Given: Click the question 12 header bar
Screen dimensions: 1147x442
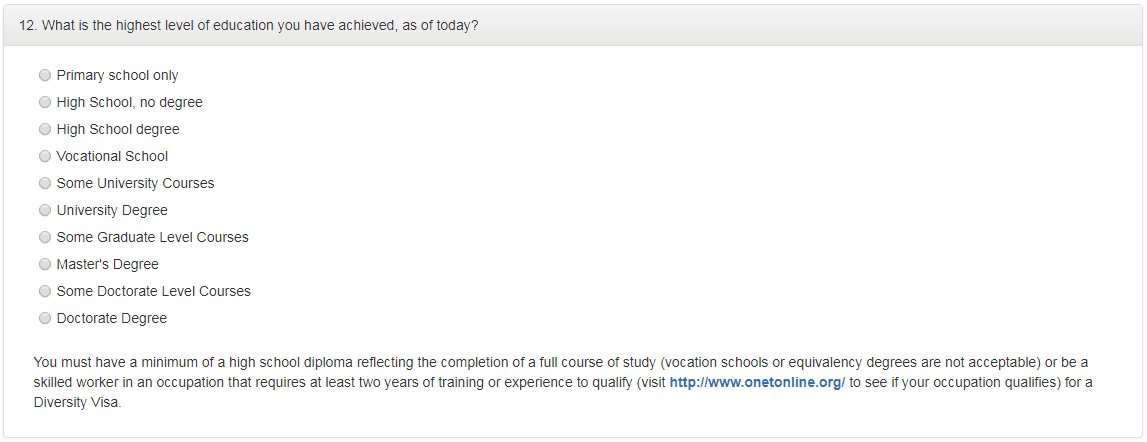Looking at the screenshot, I should [574, 26].
